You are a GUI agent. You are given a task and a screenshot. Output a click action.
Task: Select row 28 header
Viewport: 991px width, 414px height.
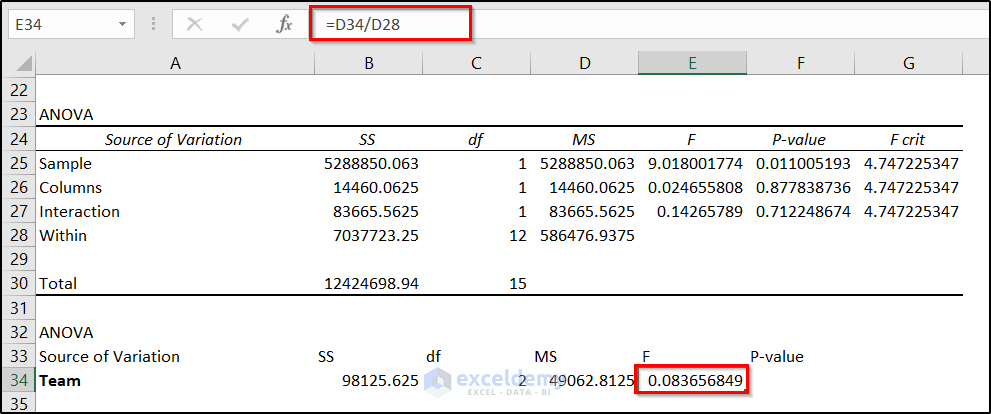point(20,235)
